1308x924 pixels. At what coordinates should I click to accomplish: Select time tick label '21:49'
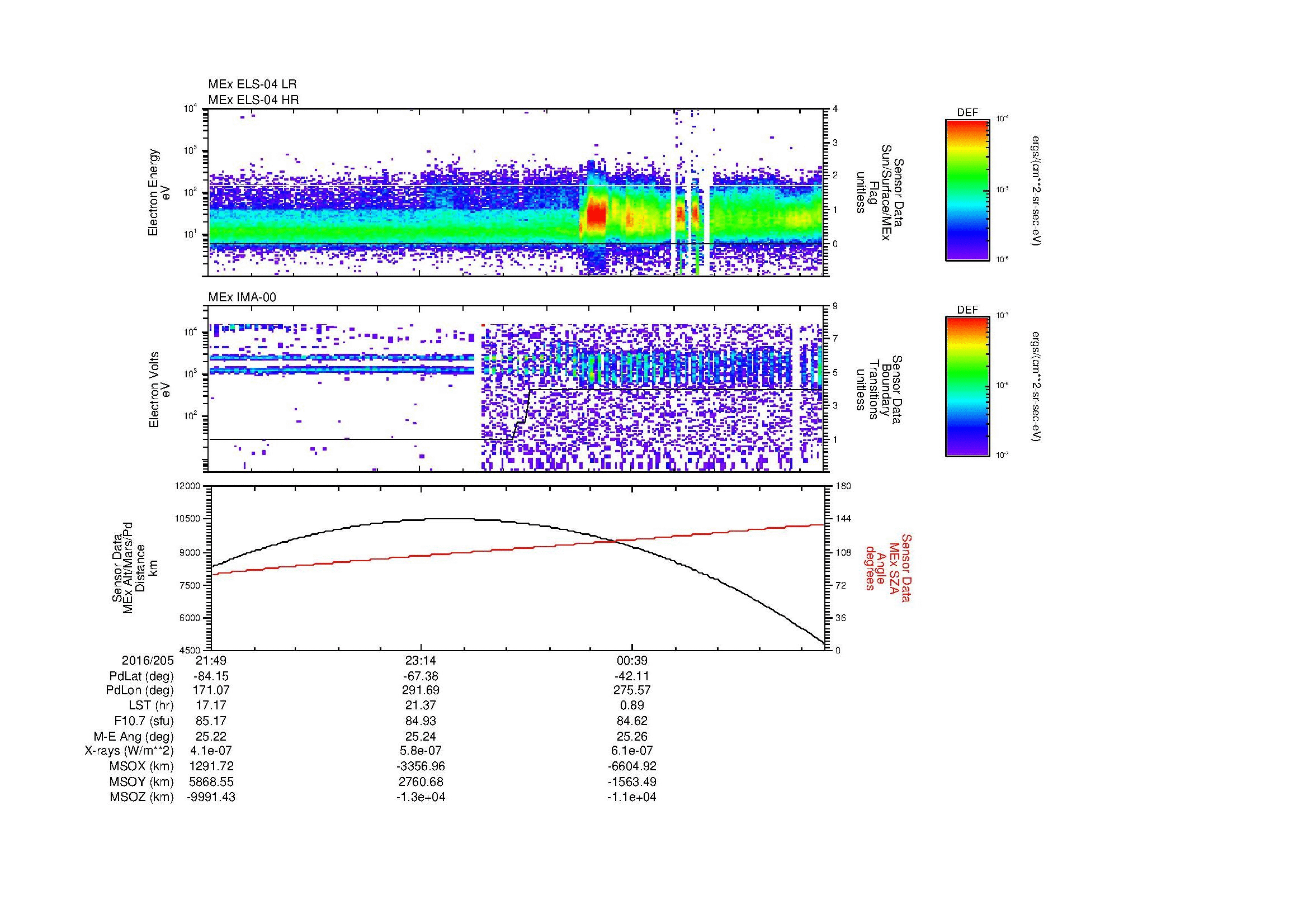coord(211,660)
